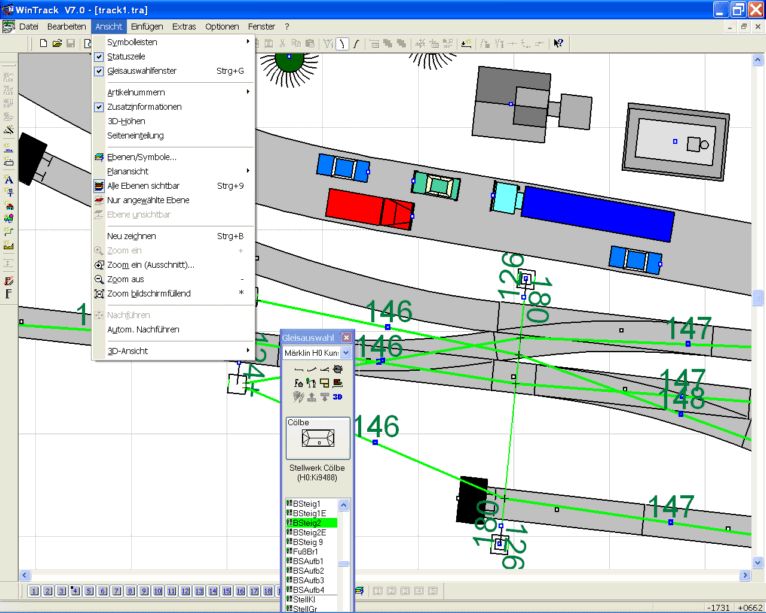
Task: Click the Open file folder icon
Action: [x=57, y=43]
